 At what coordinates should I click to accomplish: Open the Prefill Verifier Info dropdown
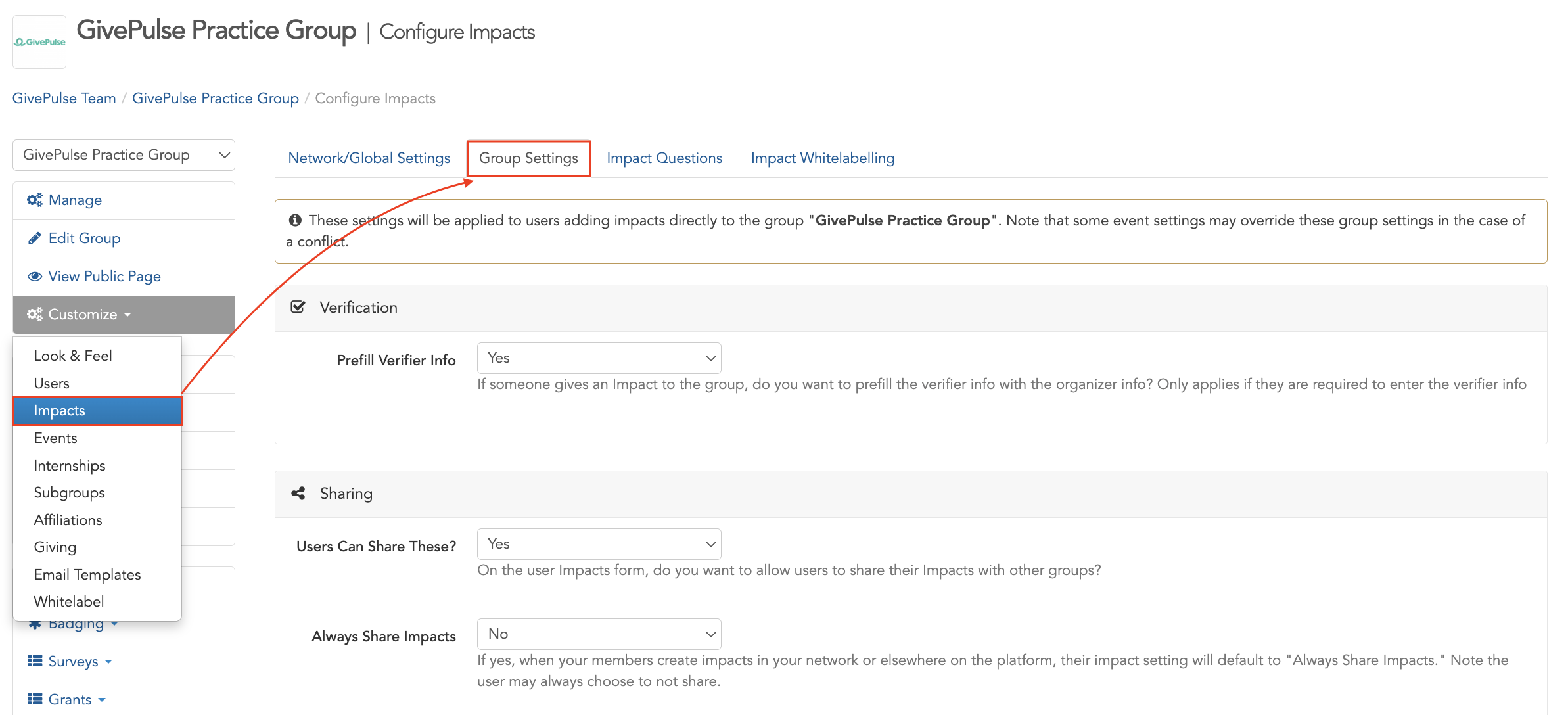pyautogui.click(x=599, y=358)
